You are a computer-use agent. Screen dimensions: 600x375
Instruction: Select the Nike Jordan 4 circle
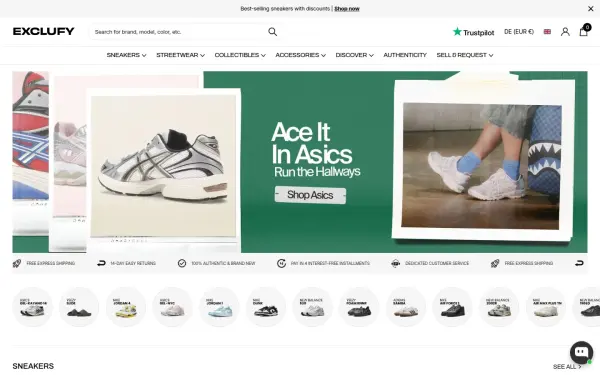[126, 307]
